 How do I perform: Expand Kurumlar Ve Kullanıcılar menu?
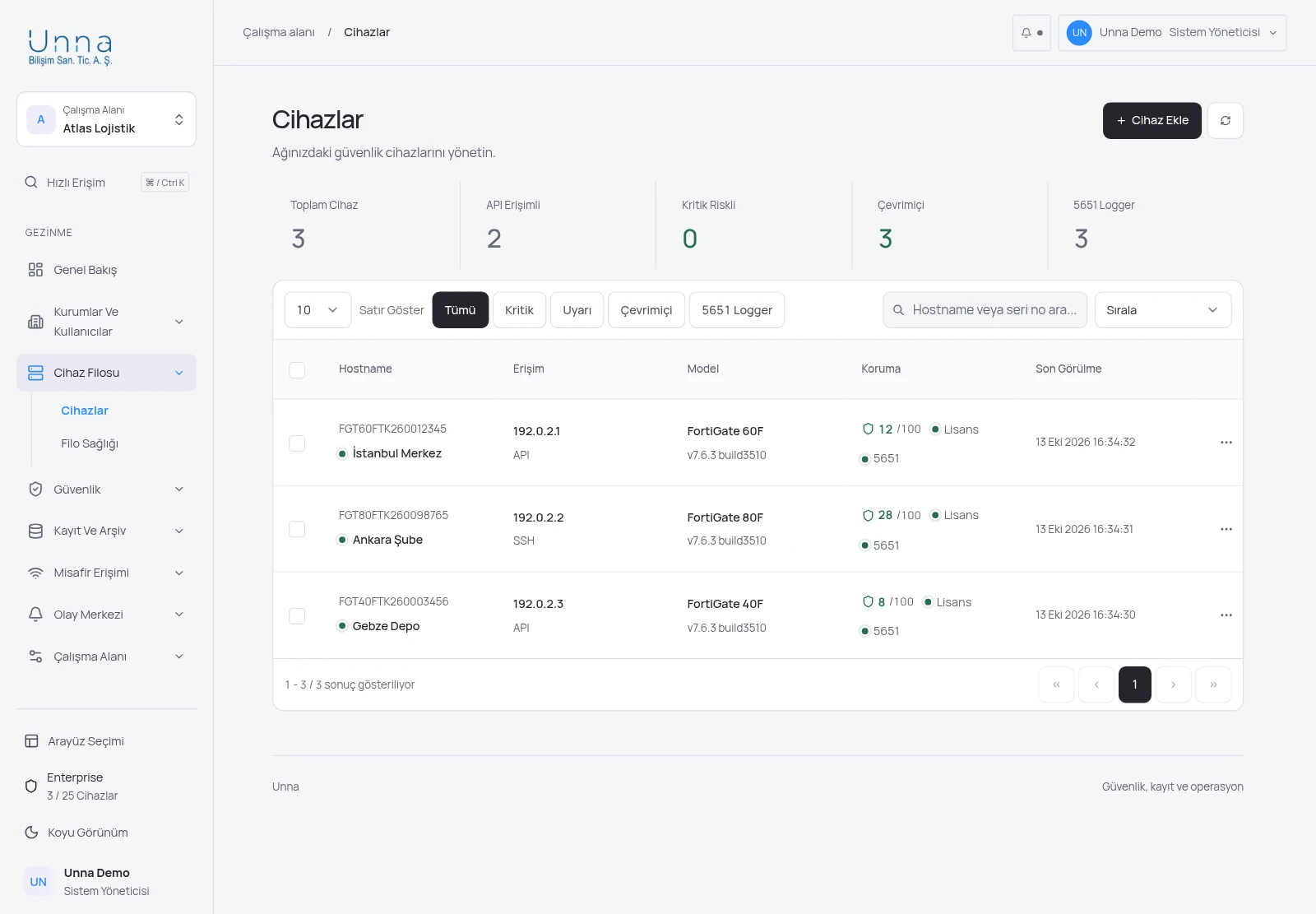pos(106,322)
